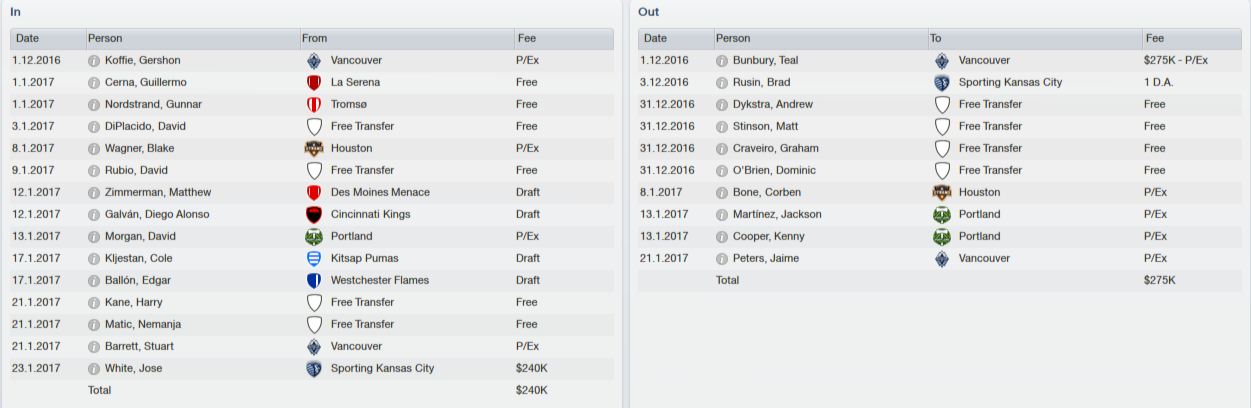This screenshot has width=1251, height=408.
Task: Click the Westchester Flames badge icon
Action: click(314, 281)
